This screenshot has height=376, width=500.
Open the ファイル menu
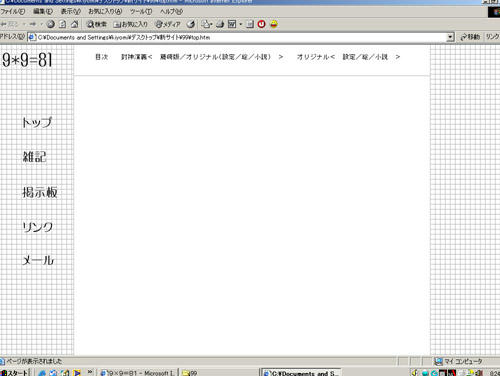point(13,11)
